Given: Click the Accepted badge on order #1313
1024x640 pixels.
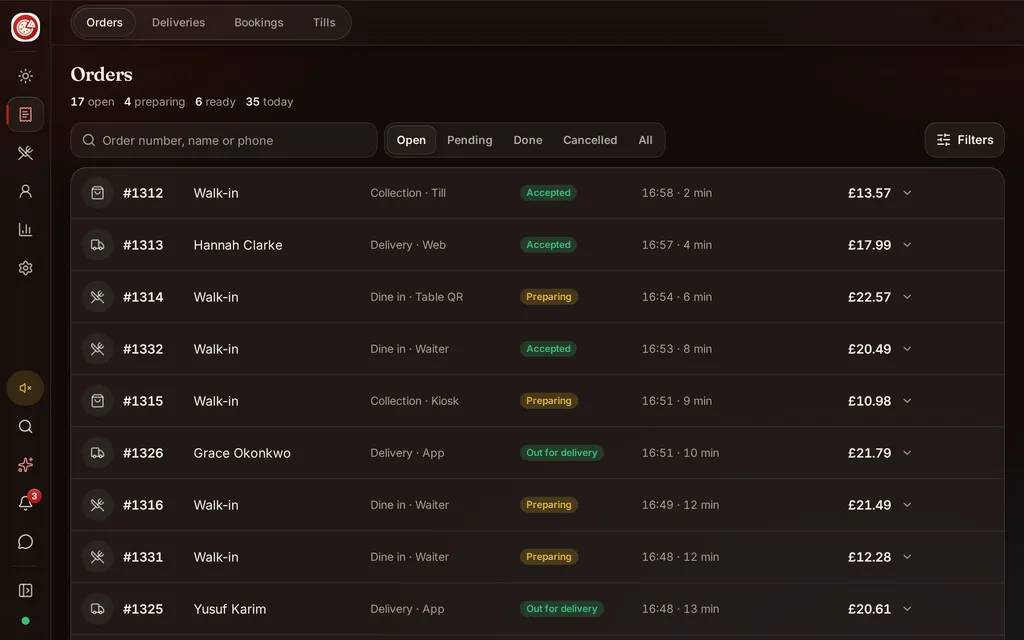Looking at the screenshot, I should [x=549, y=245].
